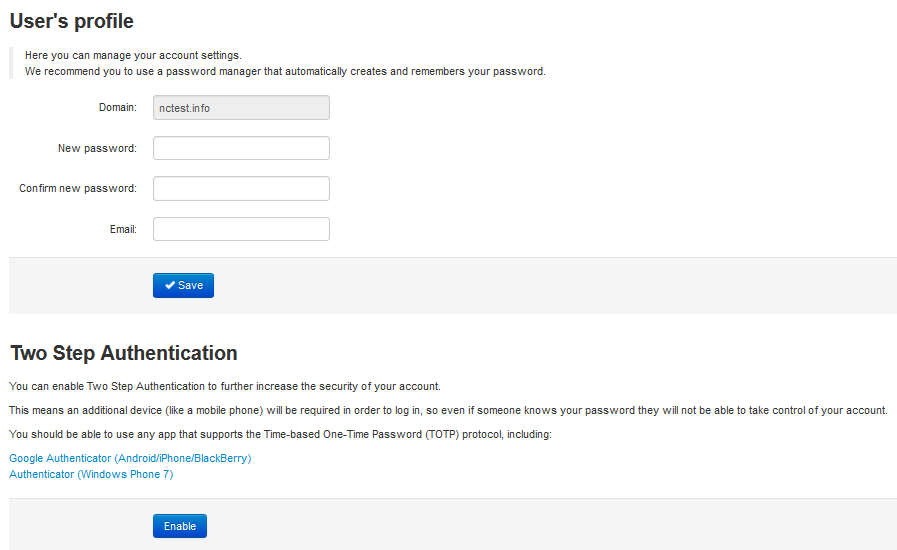The image size is (897, 550).
Task: Click the New password label
Action: tap(97, 148)
